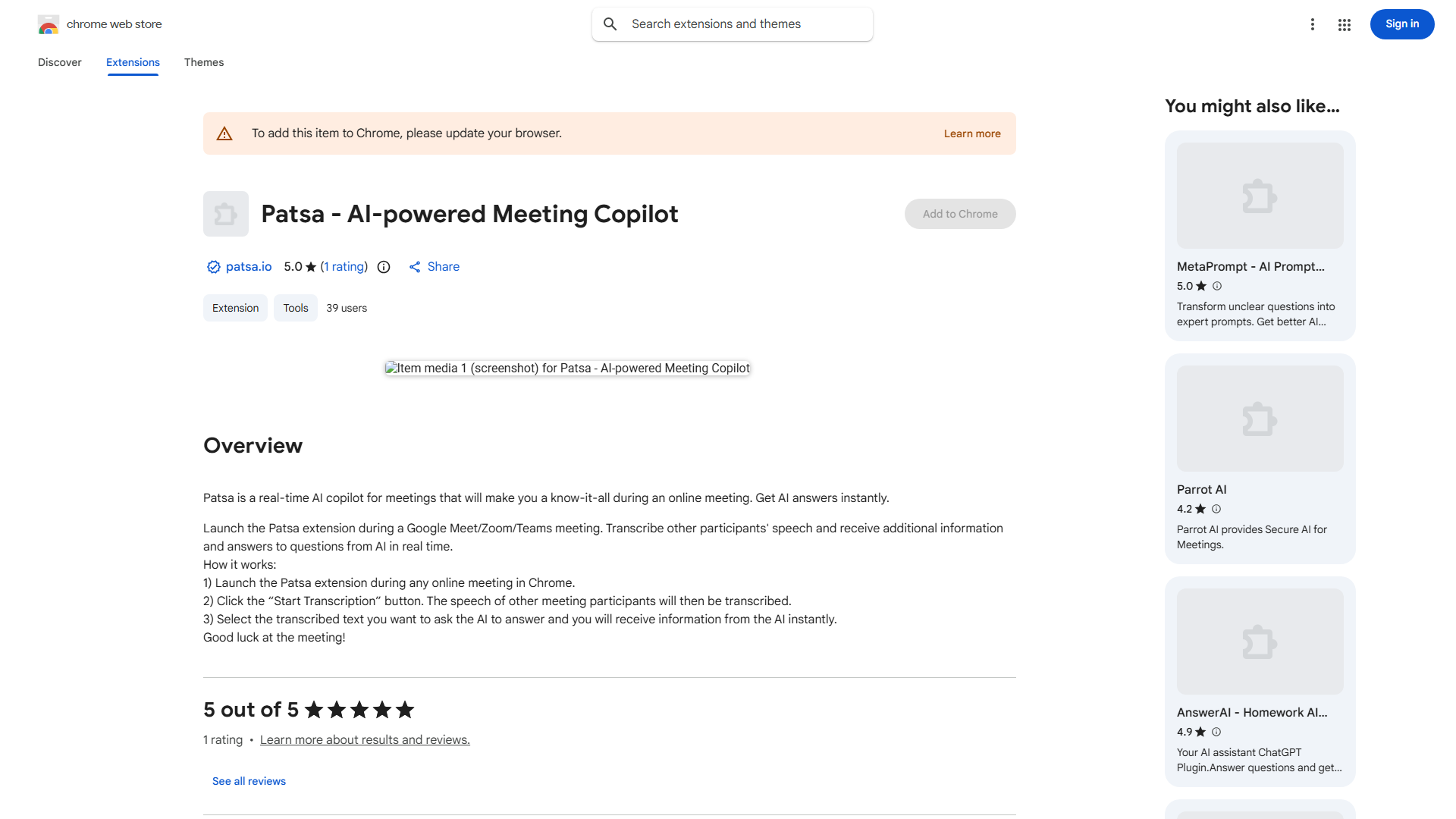Open See all reviews link

249,781
